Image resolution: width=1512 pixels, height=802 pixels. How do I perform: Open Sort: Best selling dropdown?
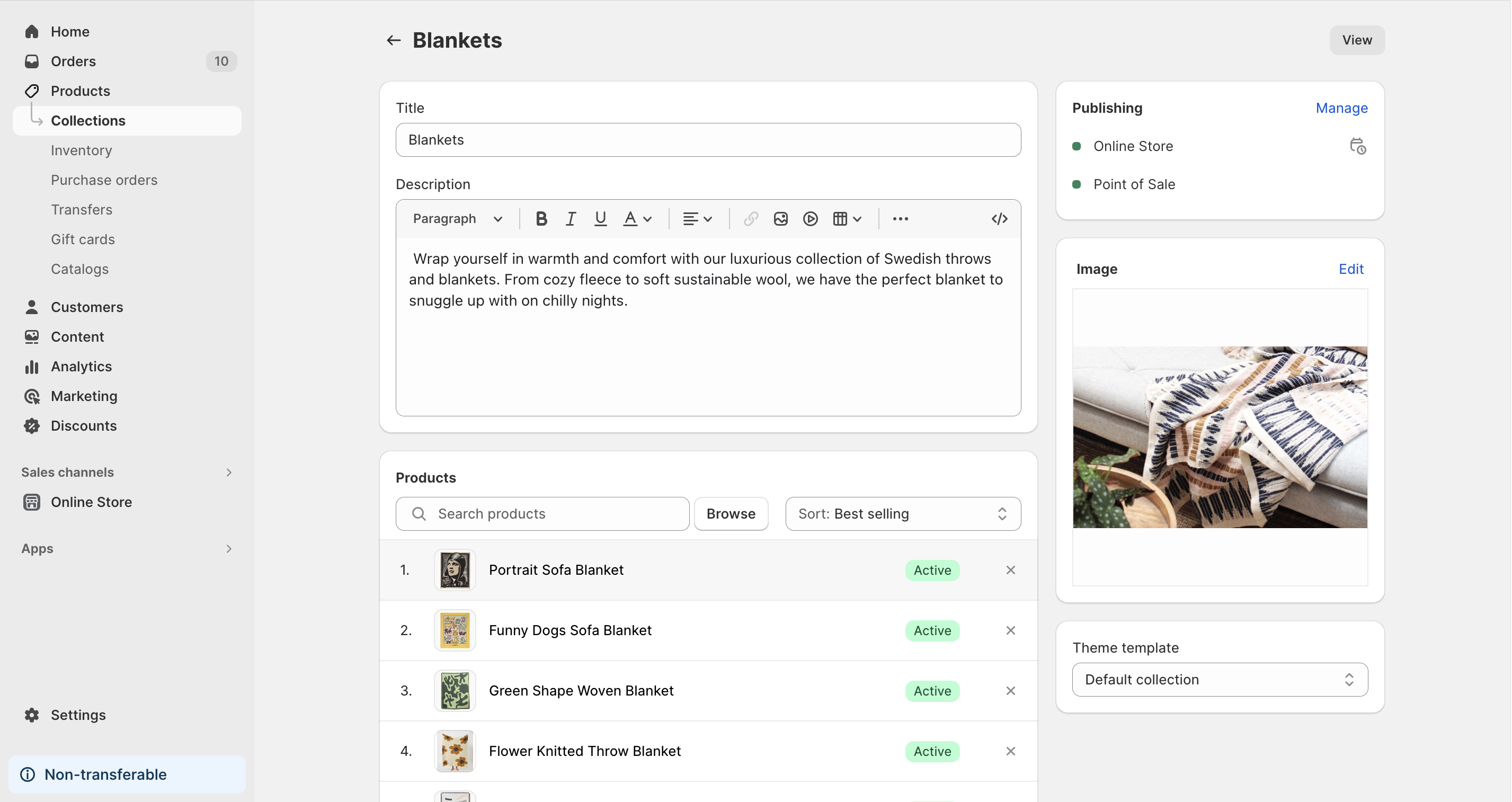click(x=902, y=514)
